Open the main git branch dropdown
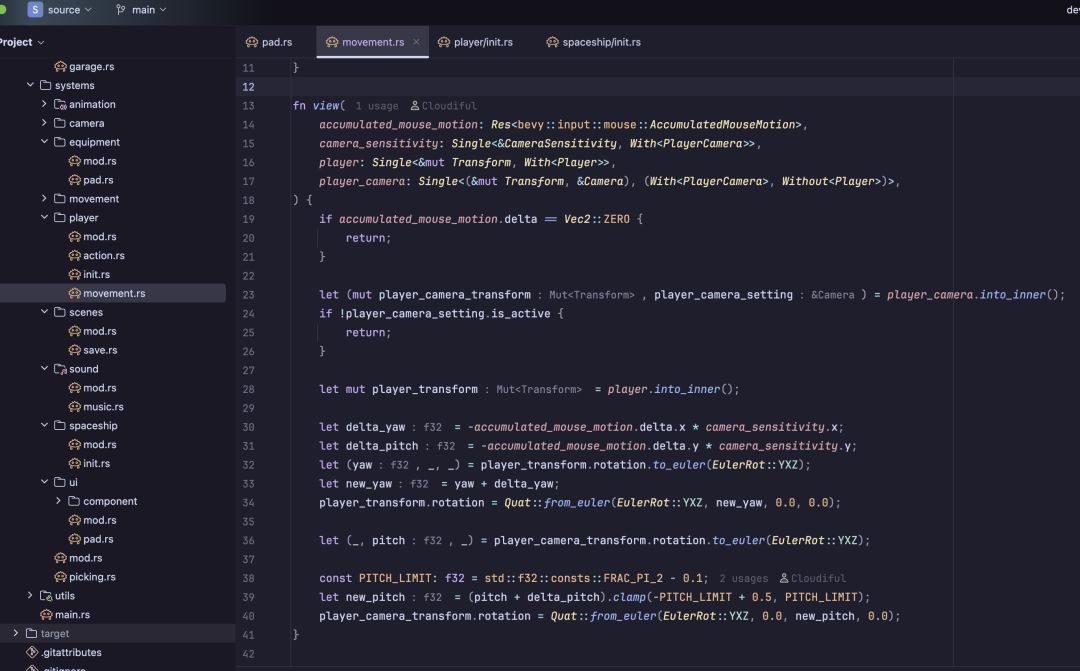This screenshot has width=1080, height=671. pyautogui.click(x=141, y=10)
